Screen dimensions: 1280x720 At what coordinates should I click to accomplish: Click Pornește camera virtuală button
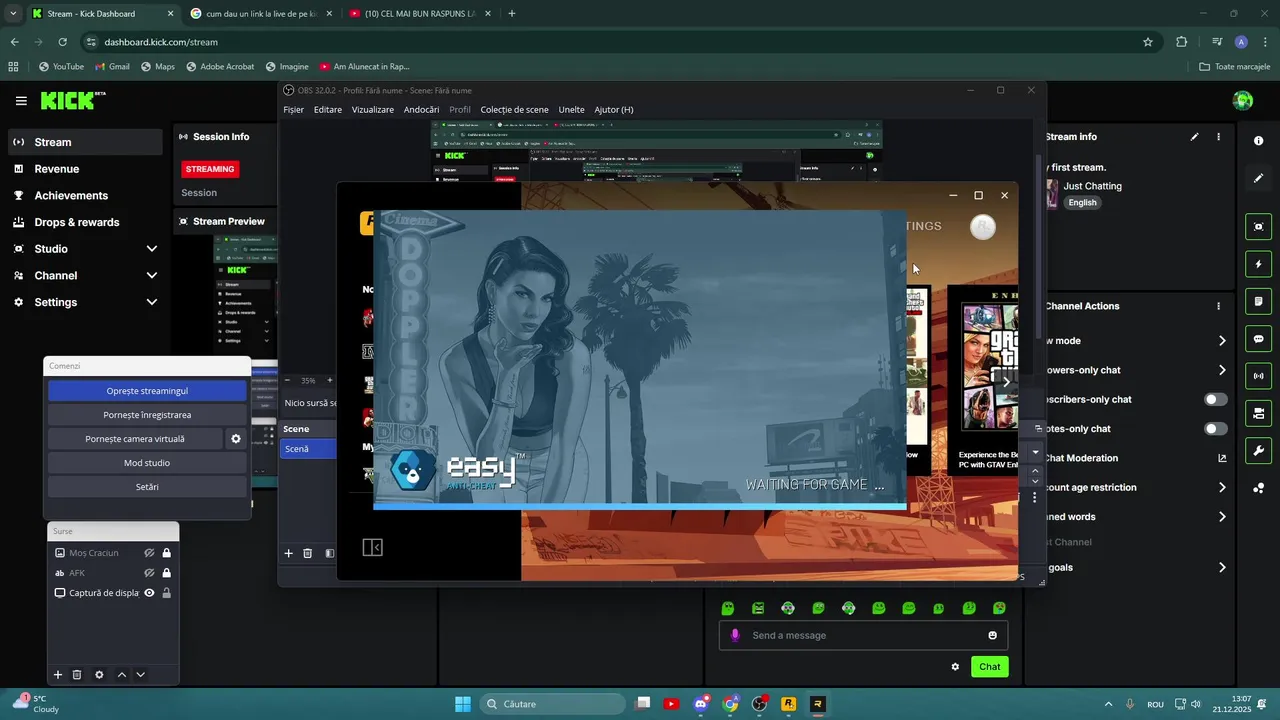click(x=135, y=439)
